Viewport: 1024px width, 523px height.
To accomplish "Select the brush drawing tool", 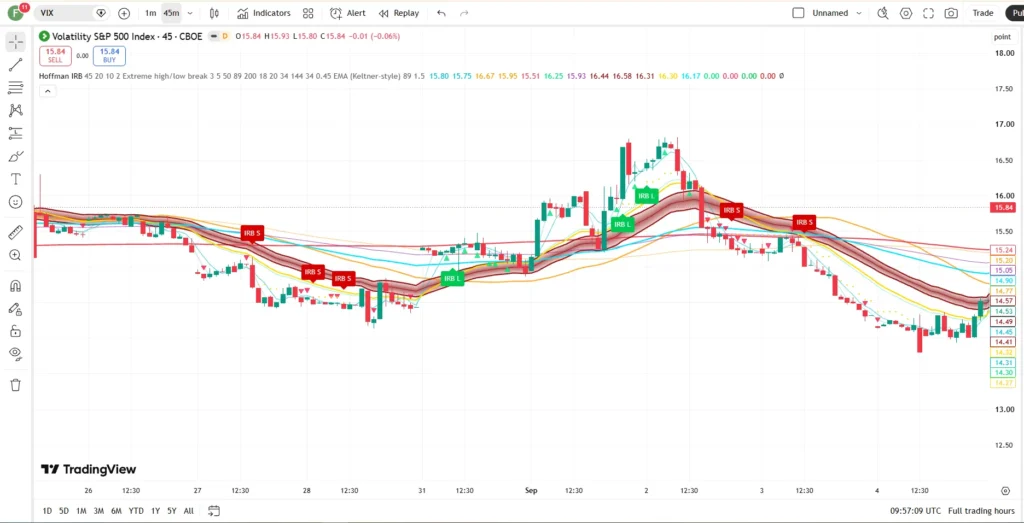I will pos(16,156).
